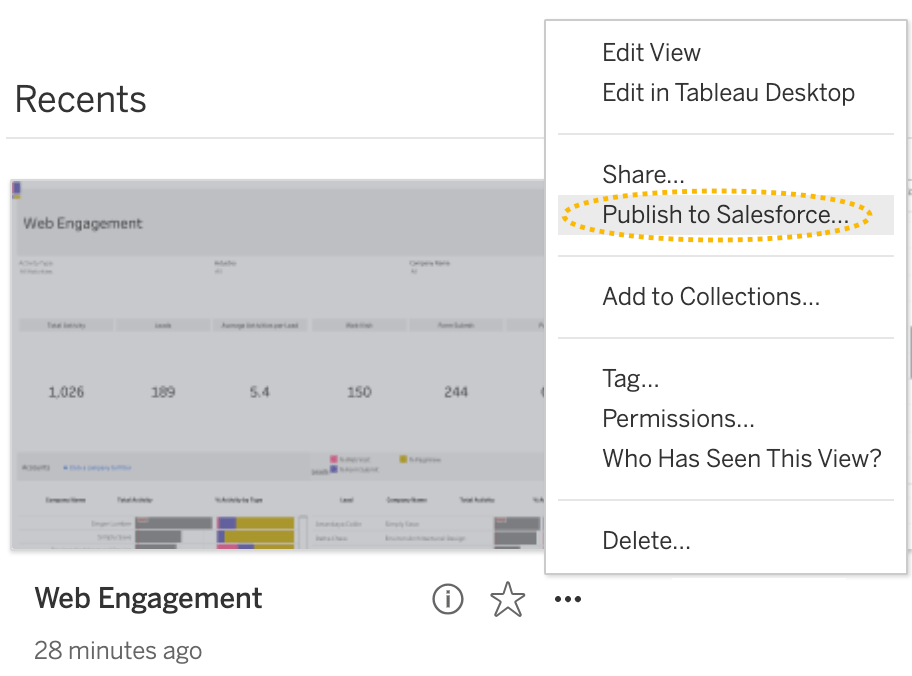Open Permissions... from the menu
This screenshot has height=676, width=912.
pyautogui.click(x=678, y=419)
